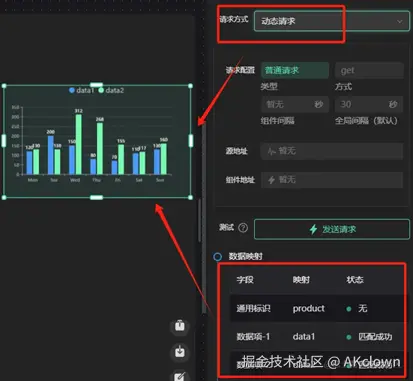Click the 映射 column header
Image resolution: width=413 pixels, height=381 pixels.
[x=301, y=279]
